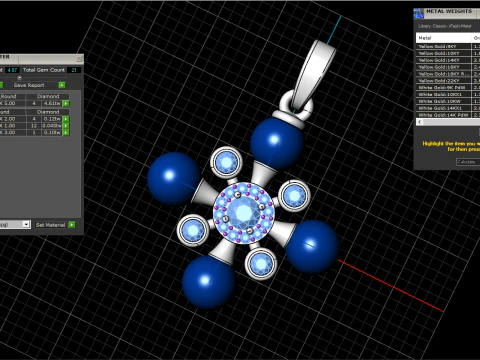480x360 pixels.
Task: Click the green arrow beside Set Material
Action: (72, 225)
